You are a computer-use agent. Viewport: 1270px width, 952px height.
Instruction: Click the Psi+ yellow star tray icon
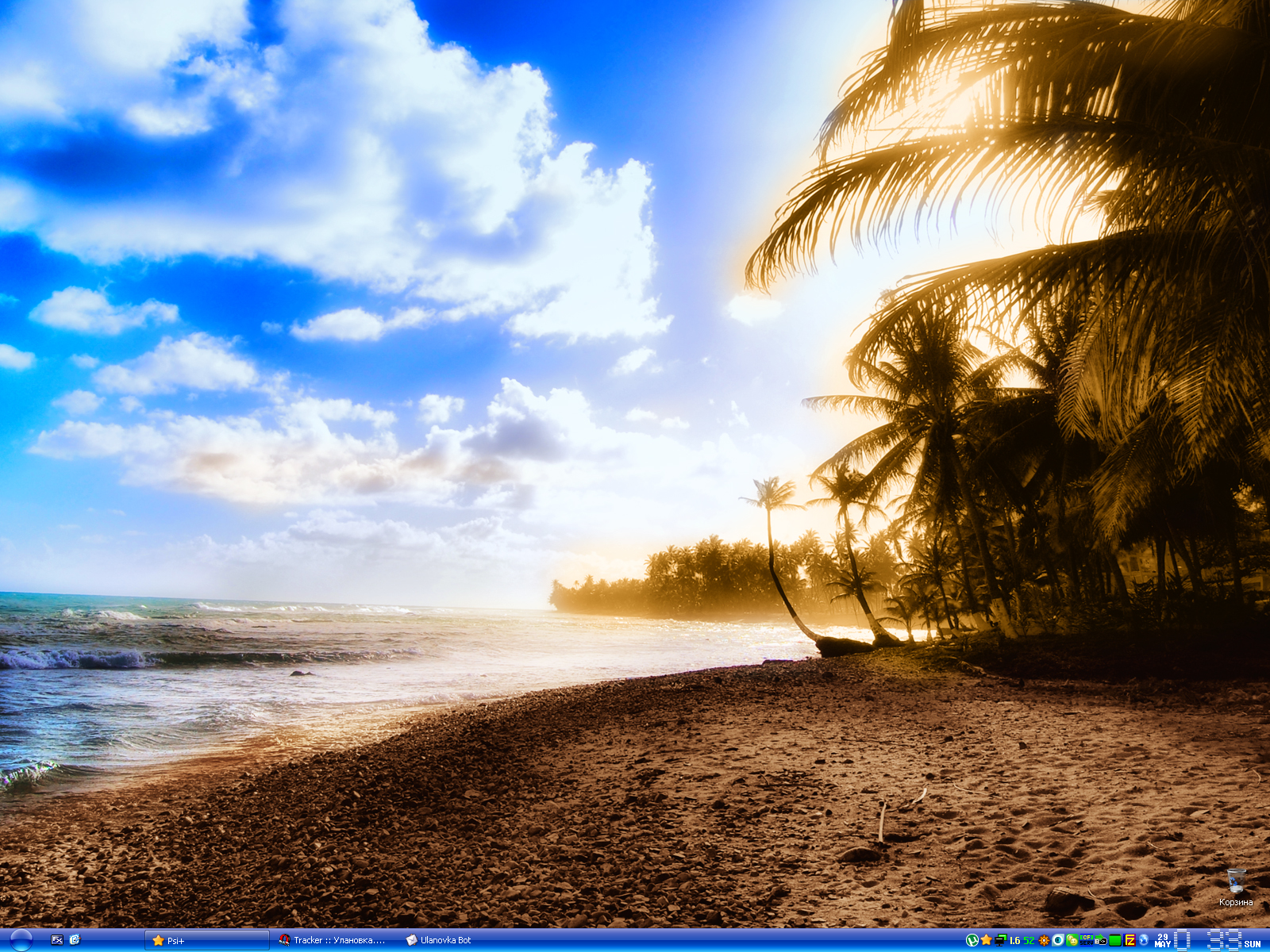pyautogui.click(x=986, y=940)
